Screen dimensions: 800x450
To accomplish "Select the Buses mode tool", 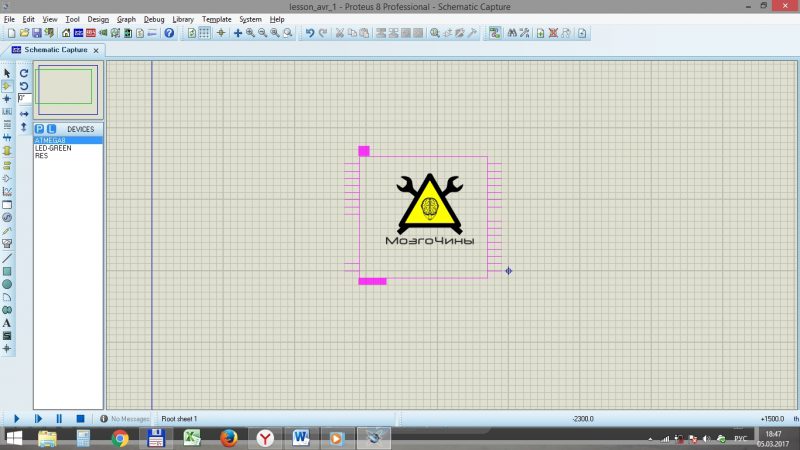I will click(x=7, y=138).
